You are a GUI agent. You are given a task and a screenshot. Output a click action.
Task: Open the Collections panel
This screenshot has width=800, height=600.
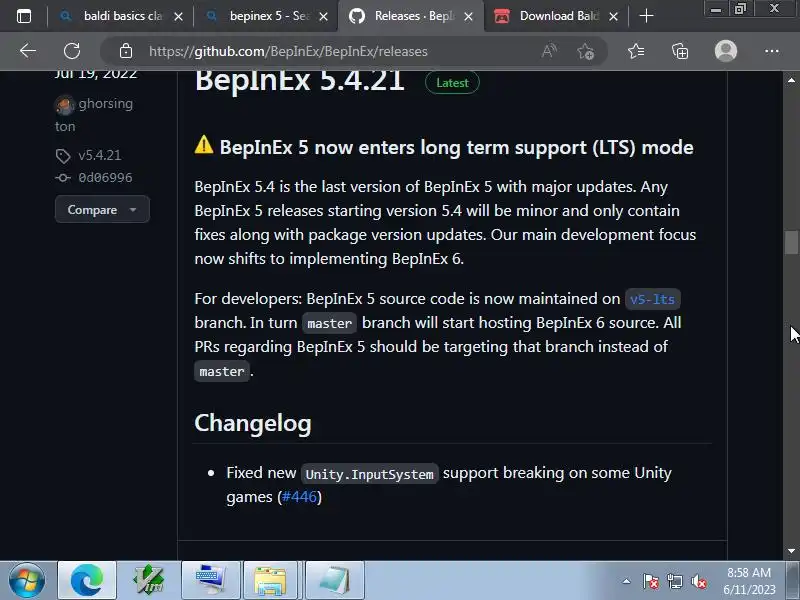tap(680, 51)
